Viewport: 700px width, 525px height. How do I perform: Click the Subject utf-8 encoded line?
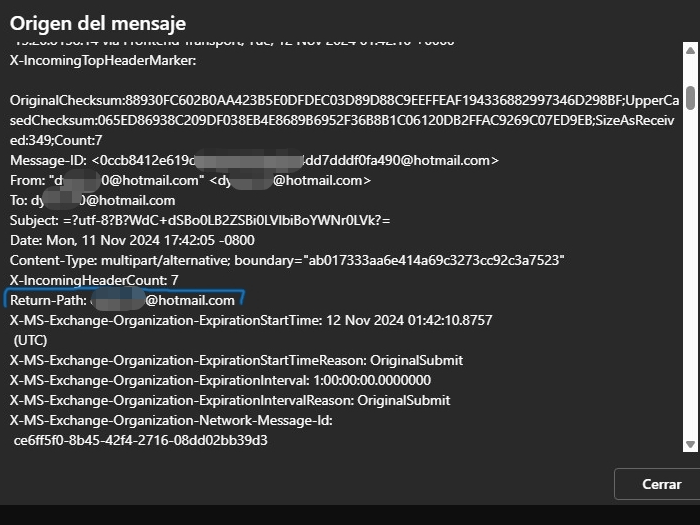200,221
